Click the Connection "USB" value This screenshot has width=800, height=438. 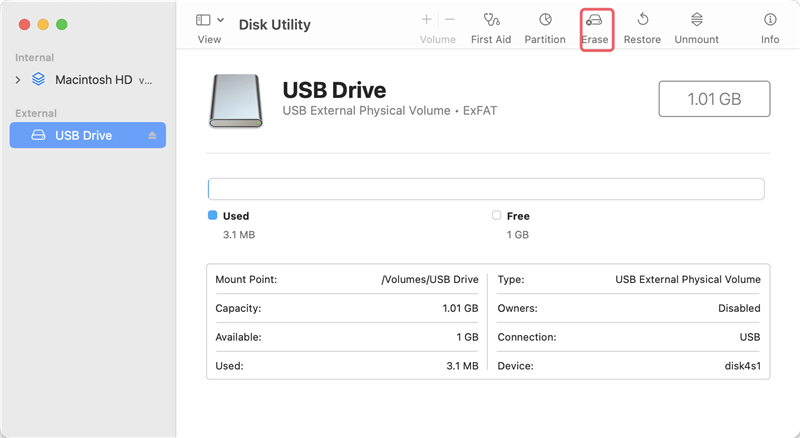click(749, 337)
